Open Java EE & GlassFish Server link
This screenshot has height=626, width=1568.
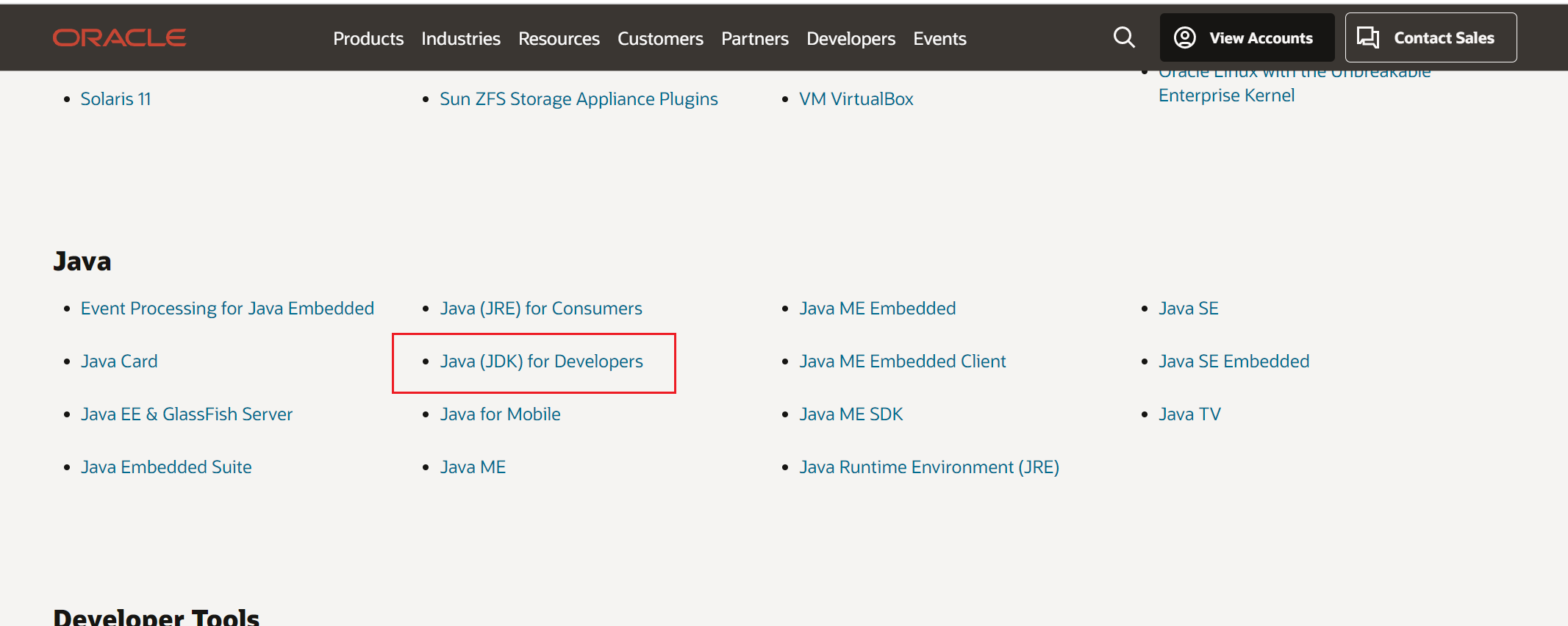coord(187,414)
